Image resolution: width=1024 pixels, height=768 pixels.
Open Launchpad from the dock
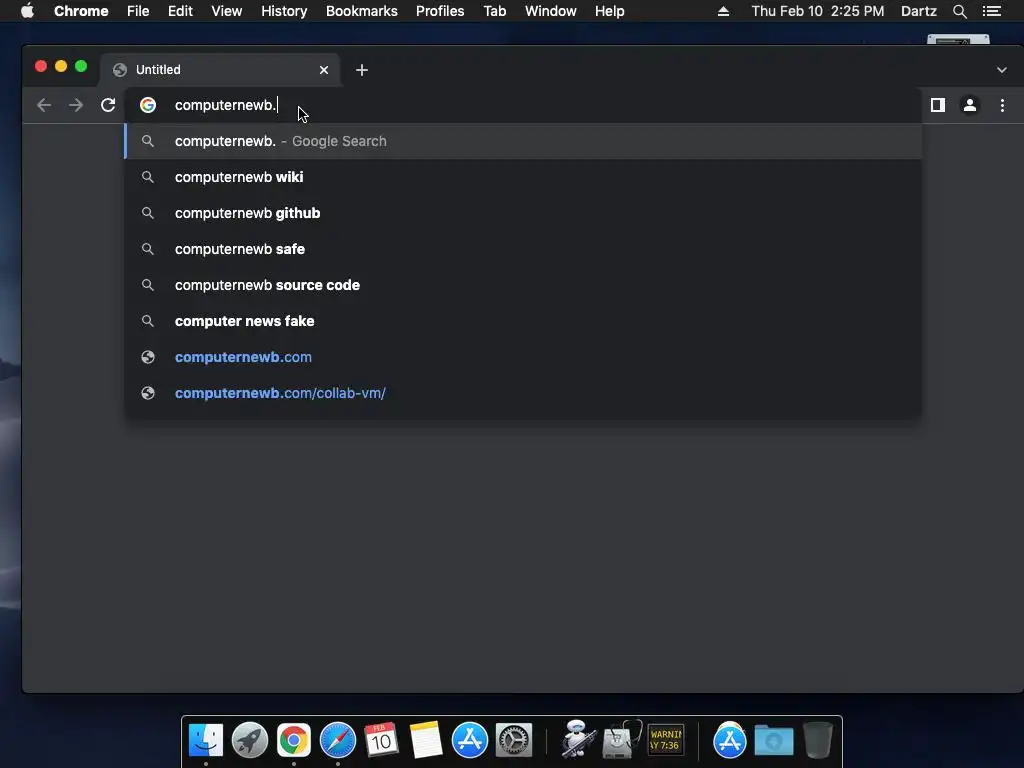(249, 740)
